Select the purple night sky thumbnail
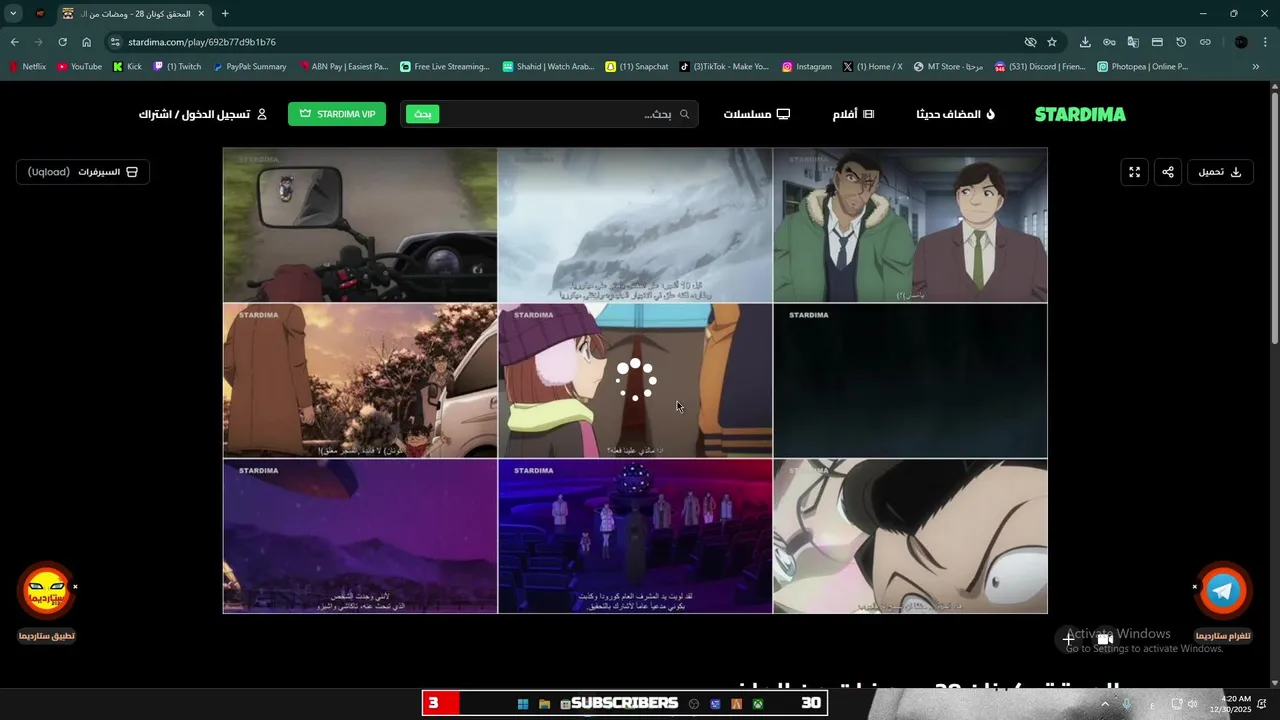Image resolution: width=1280 pixels, height=720 pixels. 360,536
